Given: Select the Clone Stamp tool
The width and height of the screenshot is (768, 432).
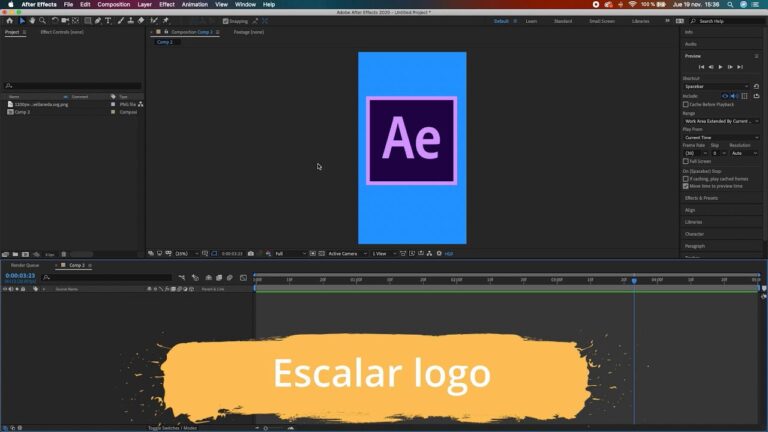Looking at the screenshot, I should [131, 21].
